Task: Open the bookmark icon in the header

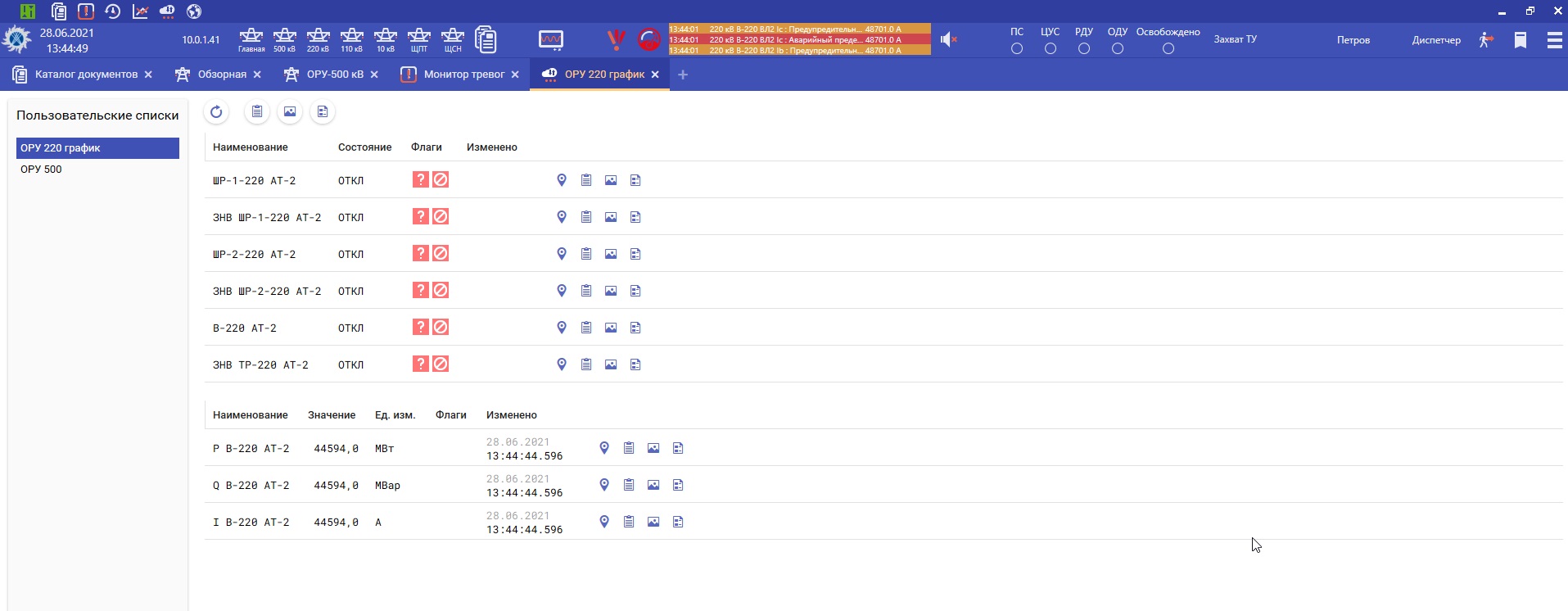Action: click(1521, 40)
